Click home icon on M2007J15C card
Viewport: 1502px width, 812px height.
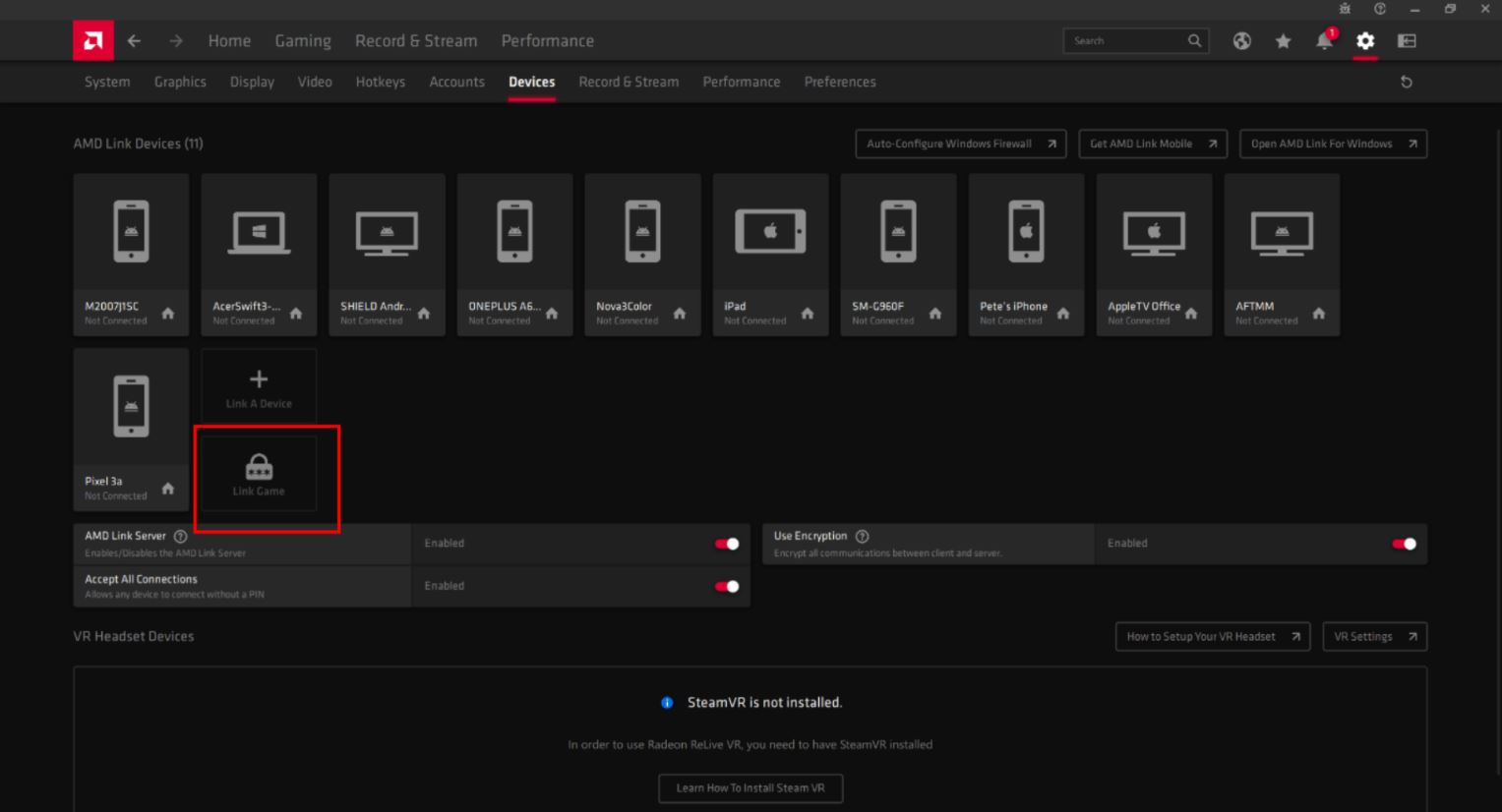point(168,314)
